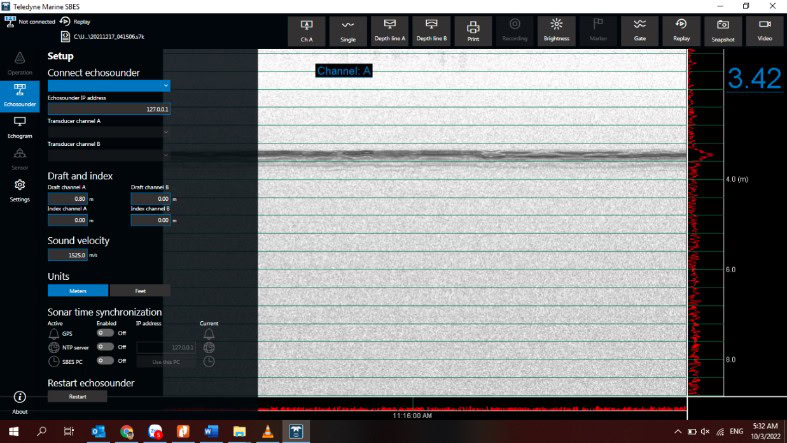Open the Operation sidebar section

coord(20,63)
